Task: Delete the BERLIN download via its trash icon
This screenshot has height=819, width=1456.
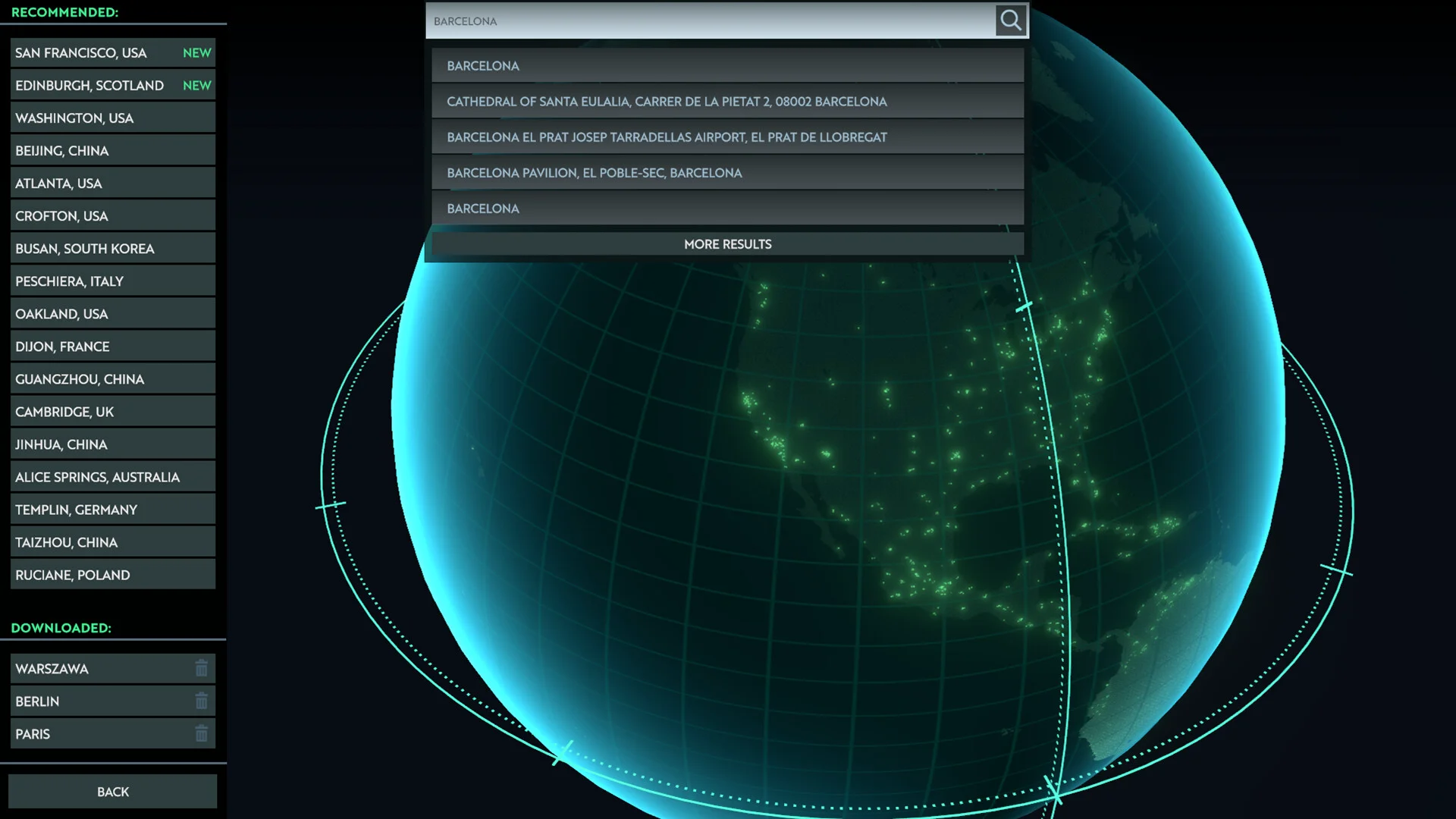Action: (x=201, y=701)
